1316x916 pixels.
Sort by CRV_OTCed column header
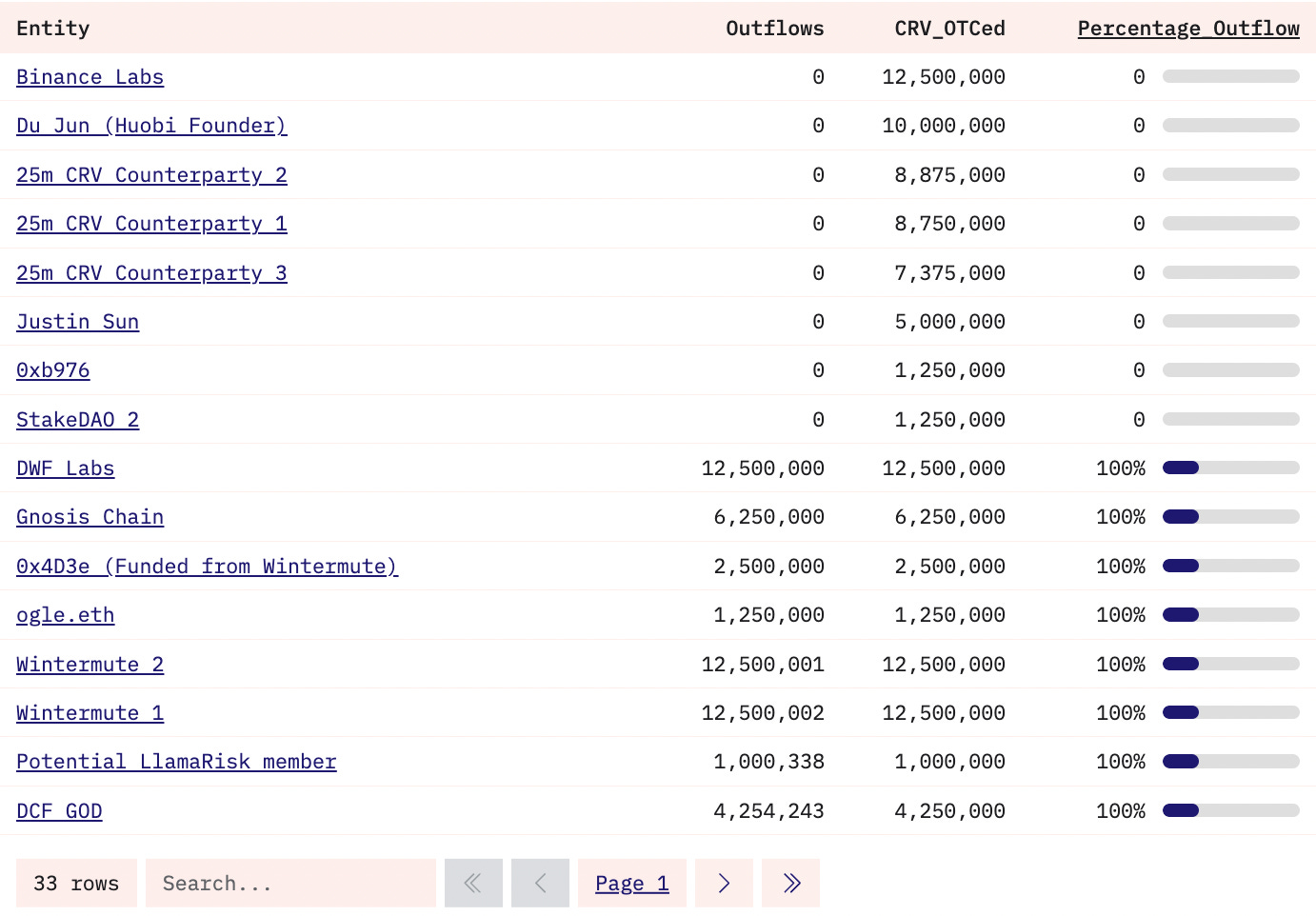tap(949, 29)
